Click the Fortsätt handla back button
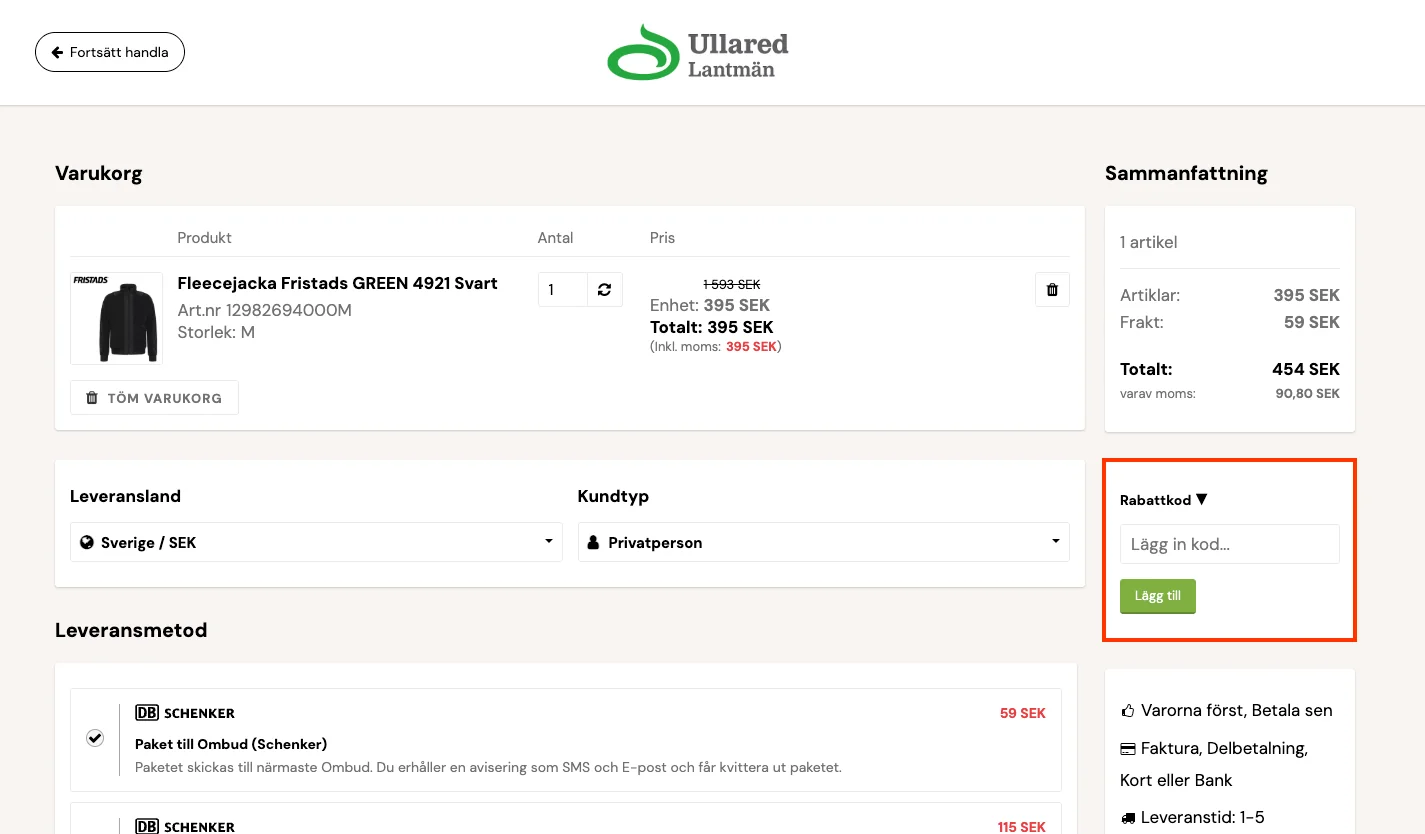Viewport: 1425px width, 834px height. tap(110, 52)
